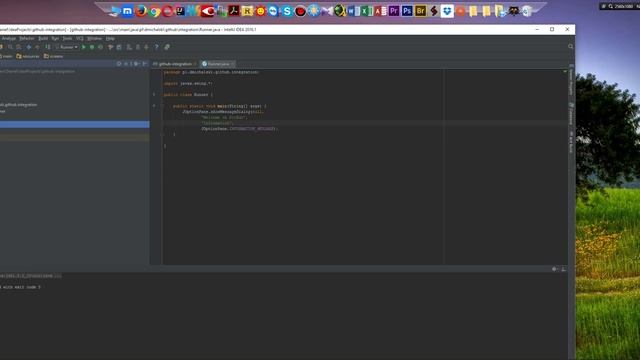Close the Runner.java editor tab
The width and height of the screenshot is (640, 360).
pos(233,64)
